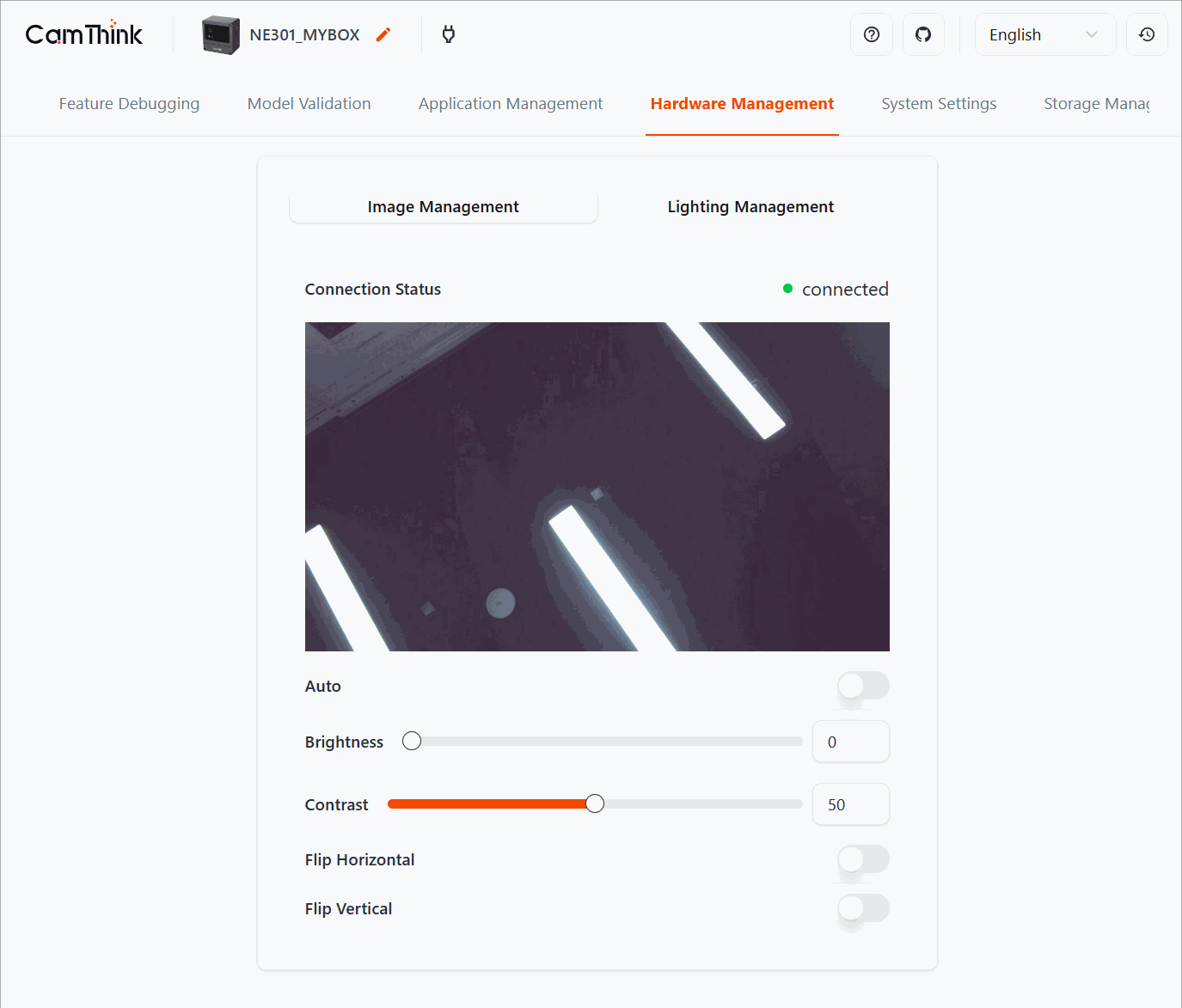This screenshot has width=1182, height=1008.
Task: Open the help icon in the header
Action: (x=871, y=34)
